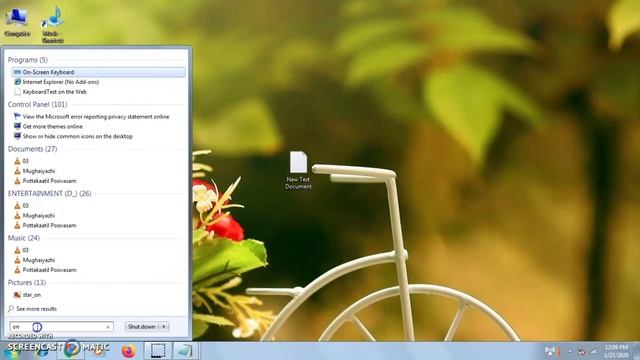
Task: Open the taskbar clock showing 12:09 PM
Action: point(617,351)
